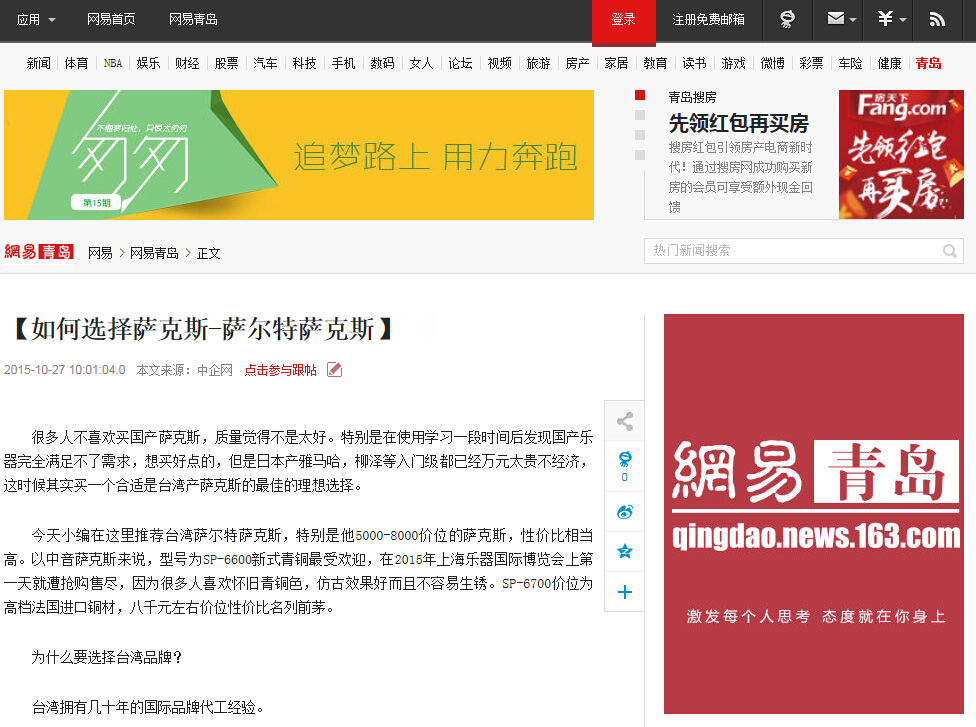Open the 体育 navigation item

tap(77, 63)
